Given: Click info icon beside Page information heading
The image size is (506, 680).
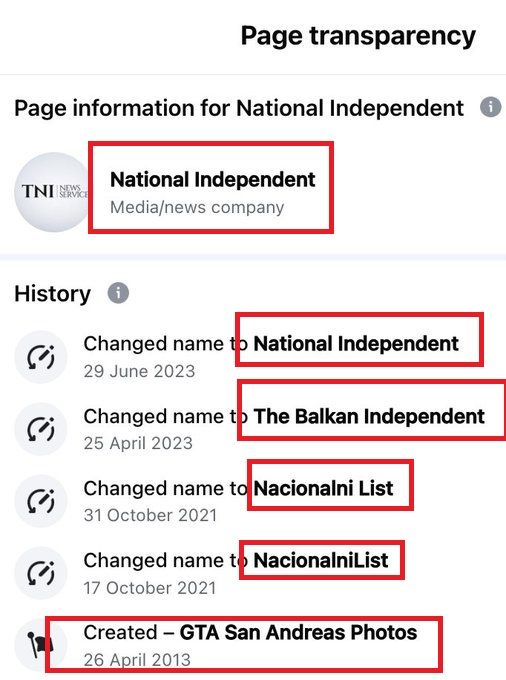Looking at the screenshot, I should click(490, 107).
